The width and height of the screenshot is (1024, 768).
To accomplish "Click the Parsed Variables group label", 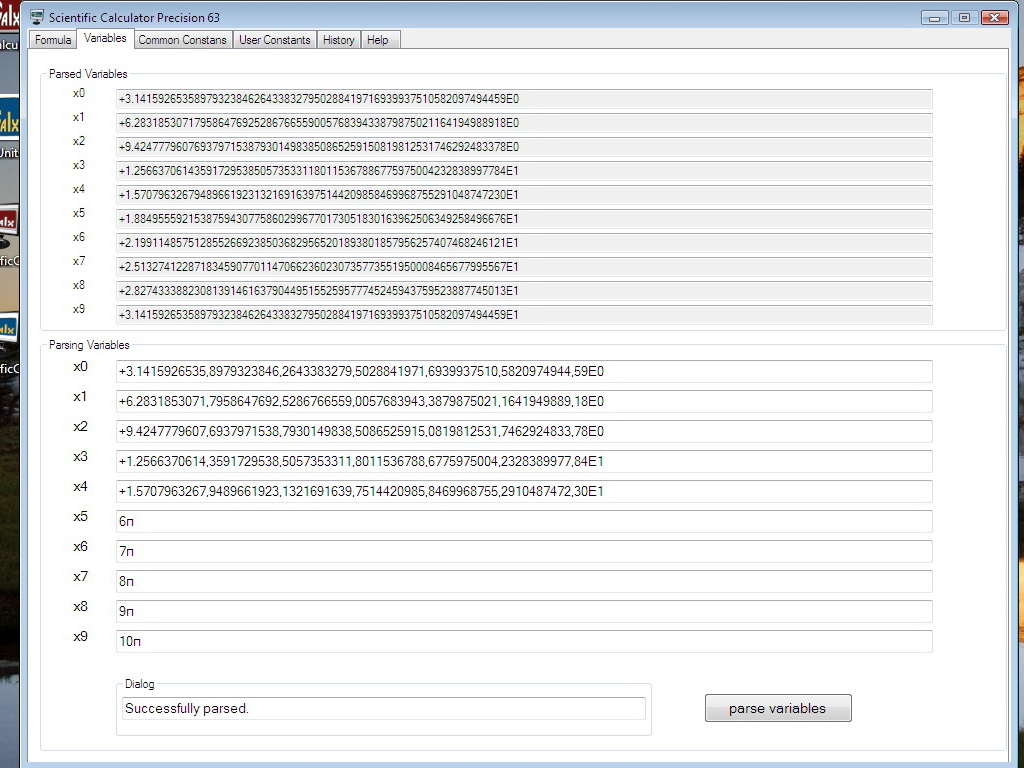I will 88,74.
